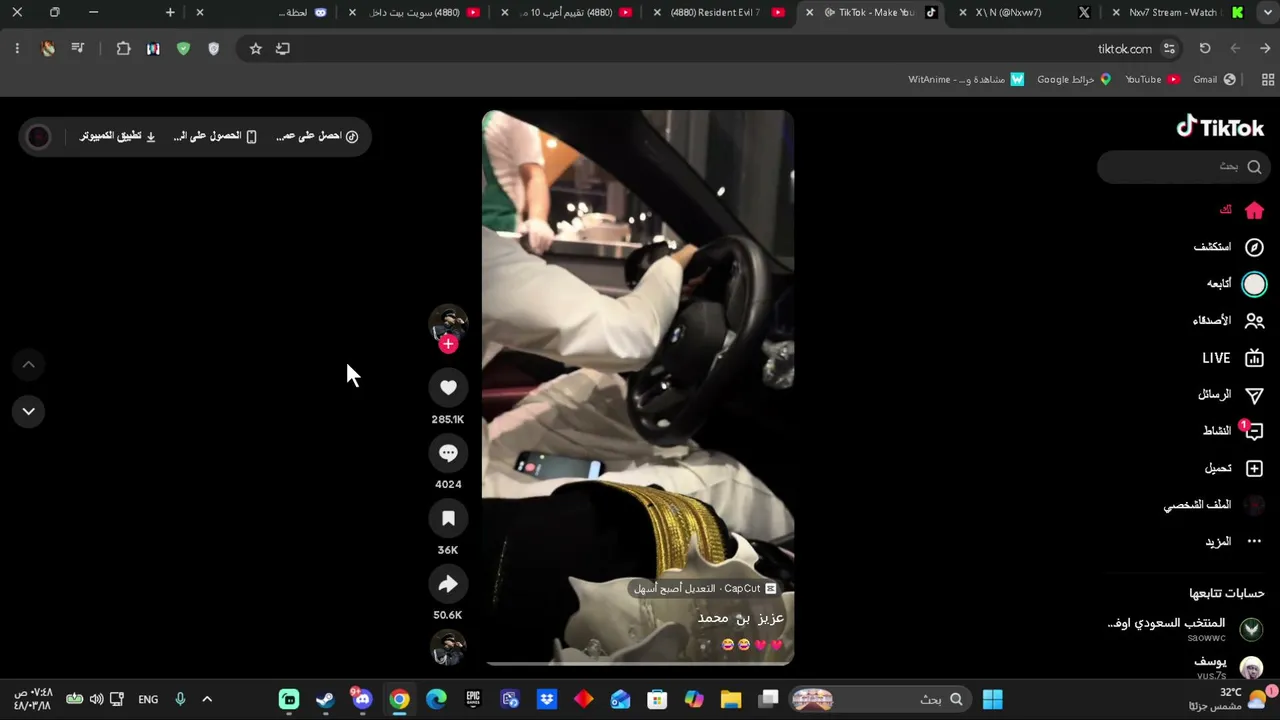Switch to the Nxv7 Stream - Watch tab
Screen dimensions: 1280x720
1180,13
